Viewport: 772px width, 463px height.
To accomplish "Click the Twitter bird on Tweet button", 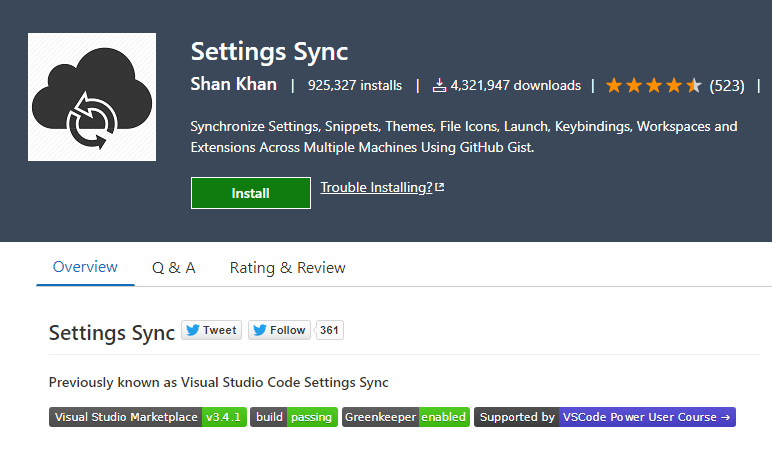I will (193, 330).
